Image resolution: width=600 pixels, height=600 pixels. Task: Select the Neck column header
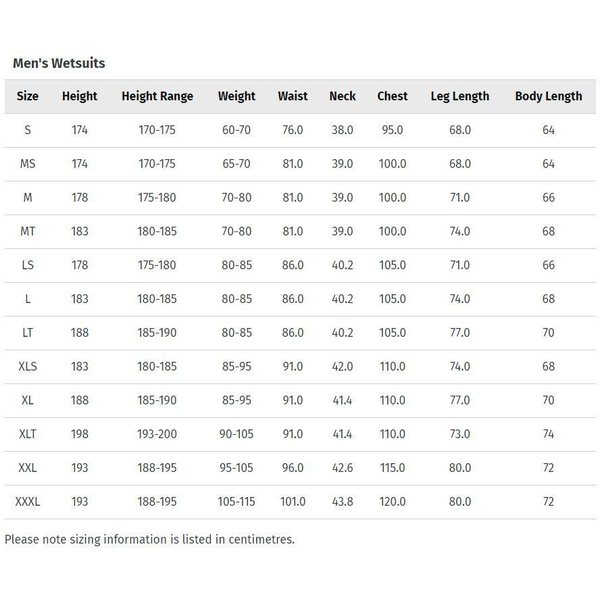(x=342, y=96)
